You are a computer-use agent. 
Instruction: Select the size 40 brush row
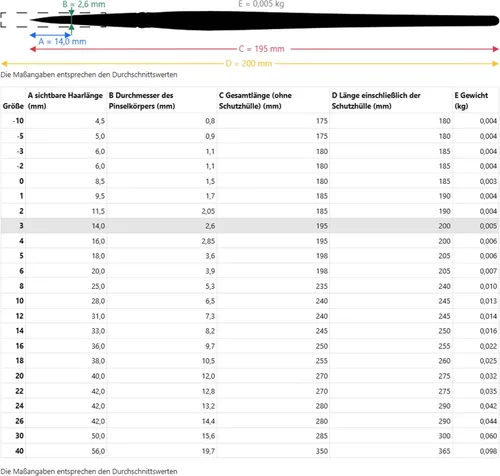(x=250, y=451)
